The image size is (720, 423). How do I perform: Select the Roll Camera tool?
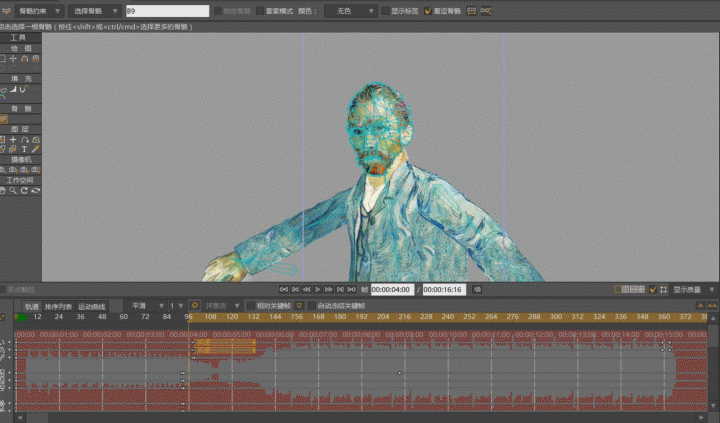[x=24, y=170]
